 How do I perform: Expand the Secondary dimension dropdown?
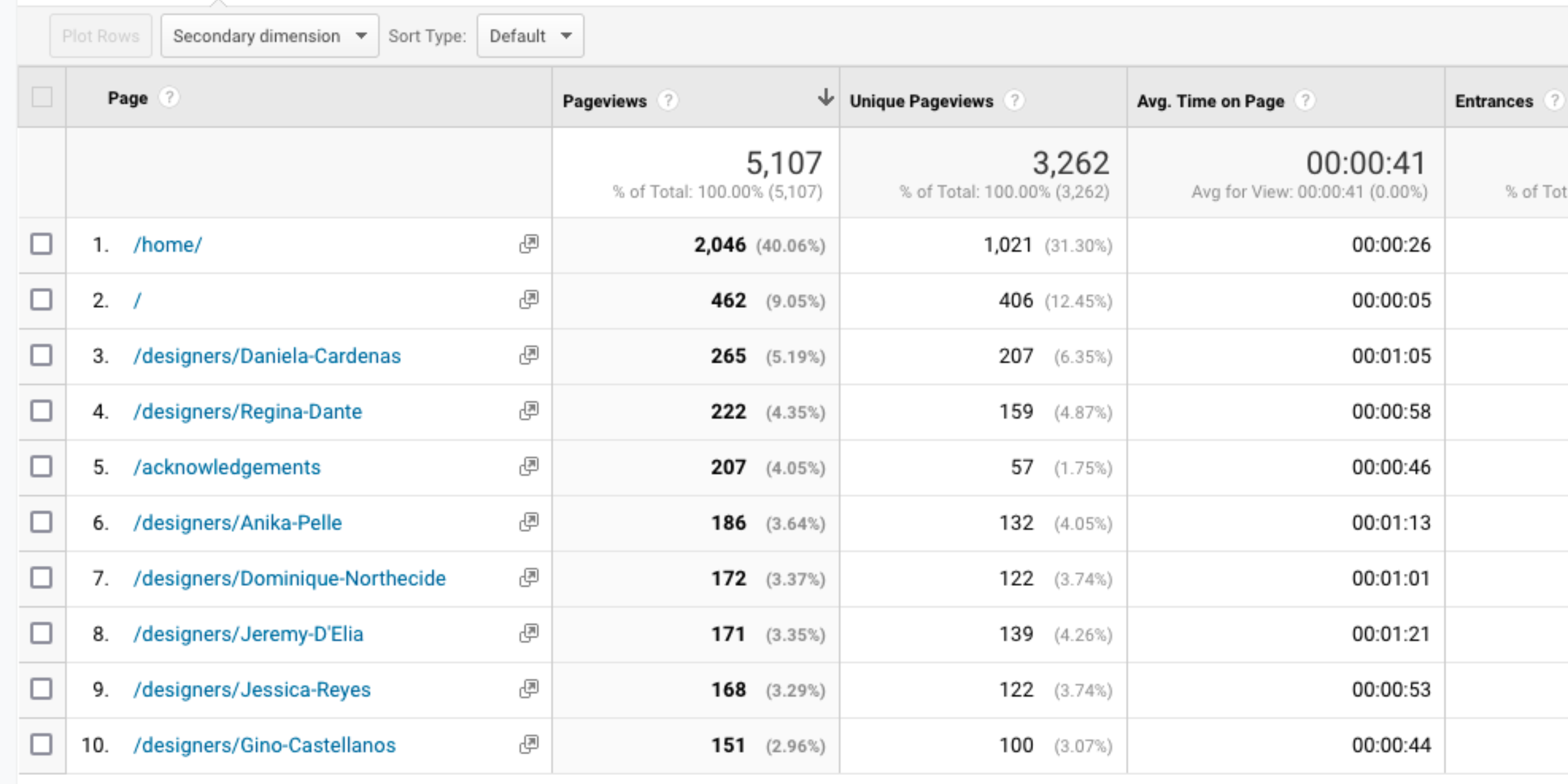[x=269, y=36]
